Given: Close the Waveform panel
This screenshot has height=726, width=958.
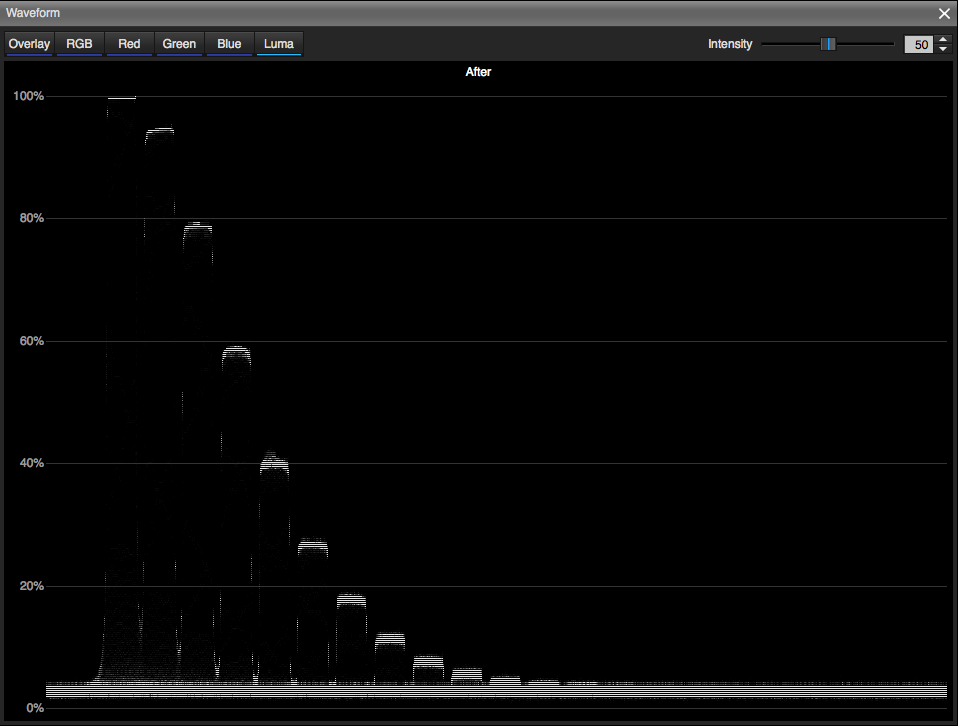Looking at the screenshot, I should (944, 13).
